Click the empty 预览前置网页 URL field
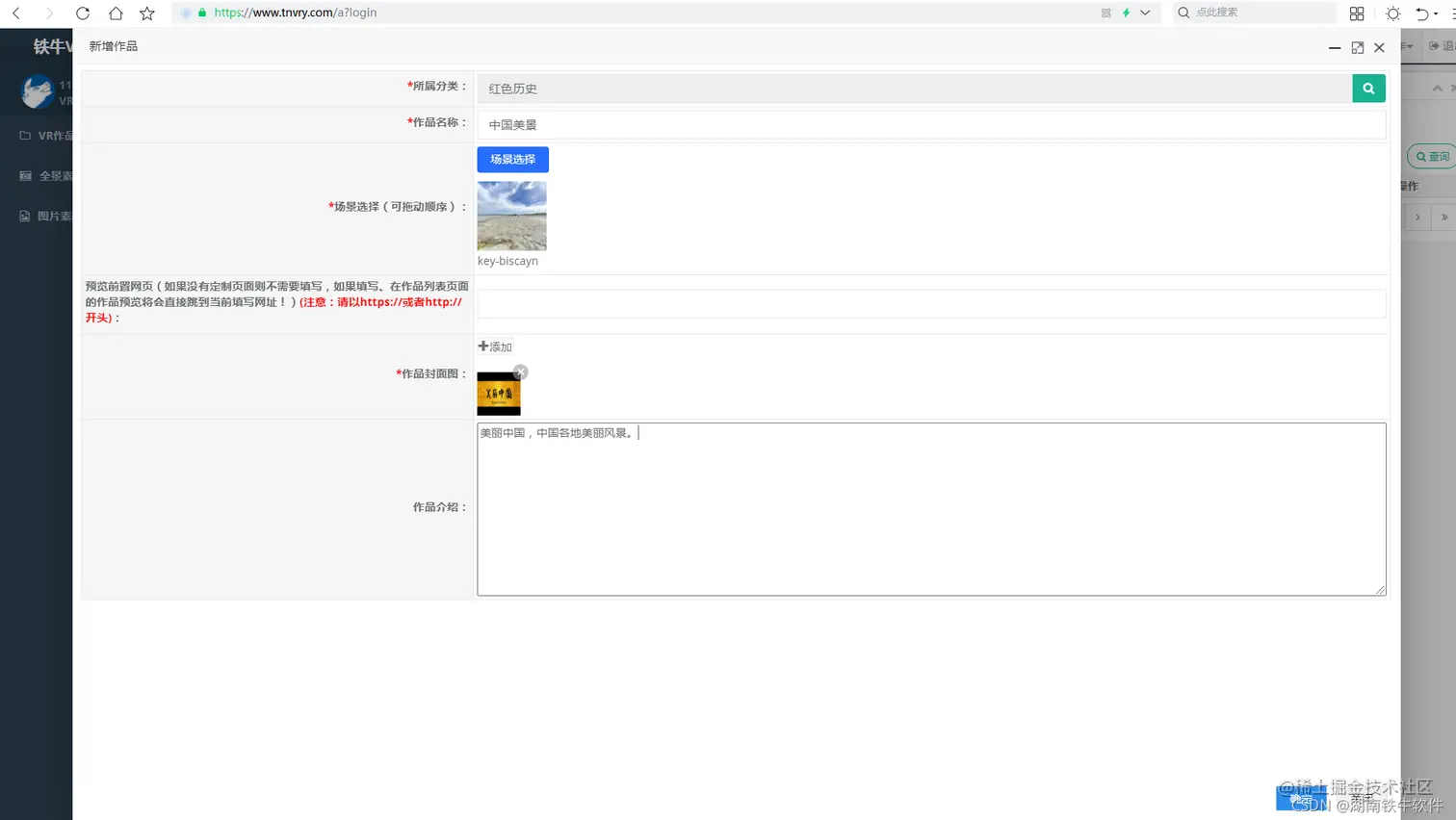This screenshot has height=820, width=1456. pos(931,303)
